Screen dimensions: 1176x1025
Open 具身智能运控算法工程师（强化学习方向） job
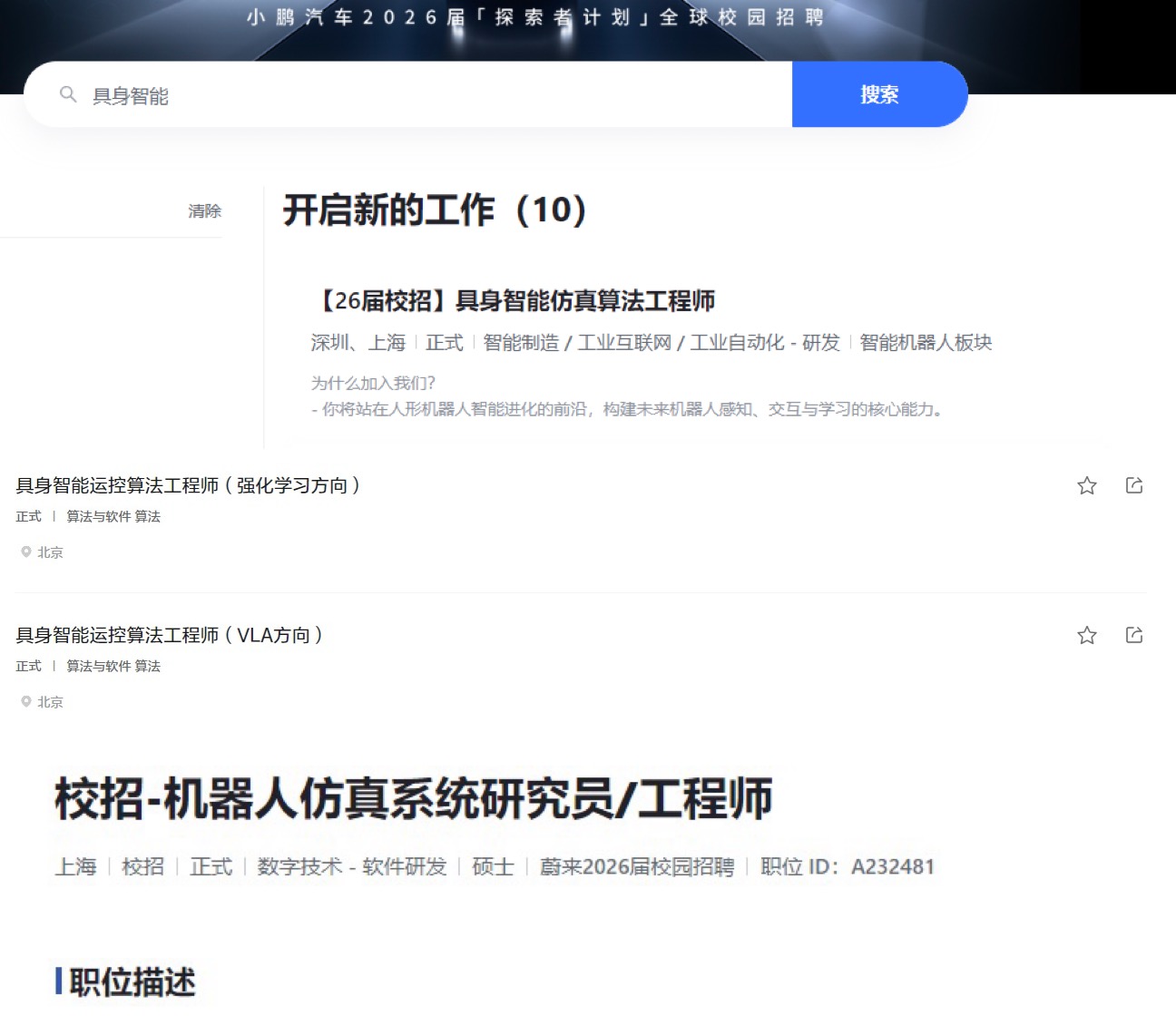tap(188, 486)
